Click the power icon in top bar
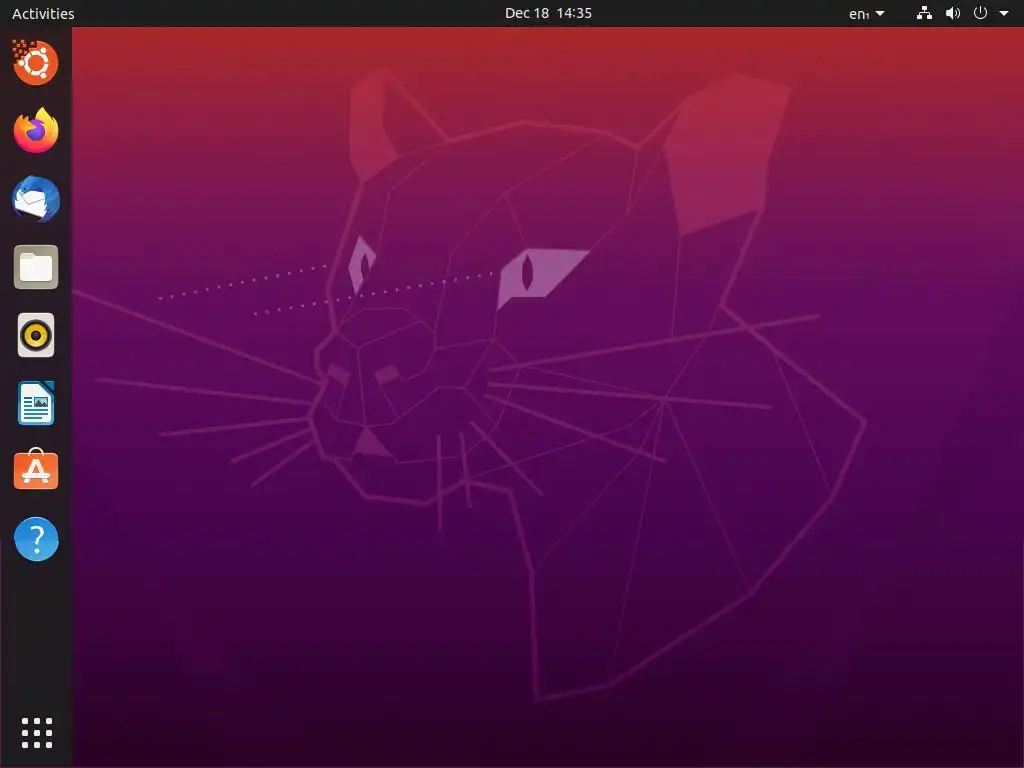 tap(980, 12)
